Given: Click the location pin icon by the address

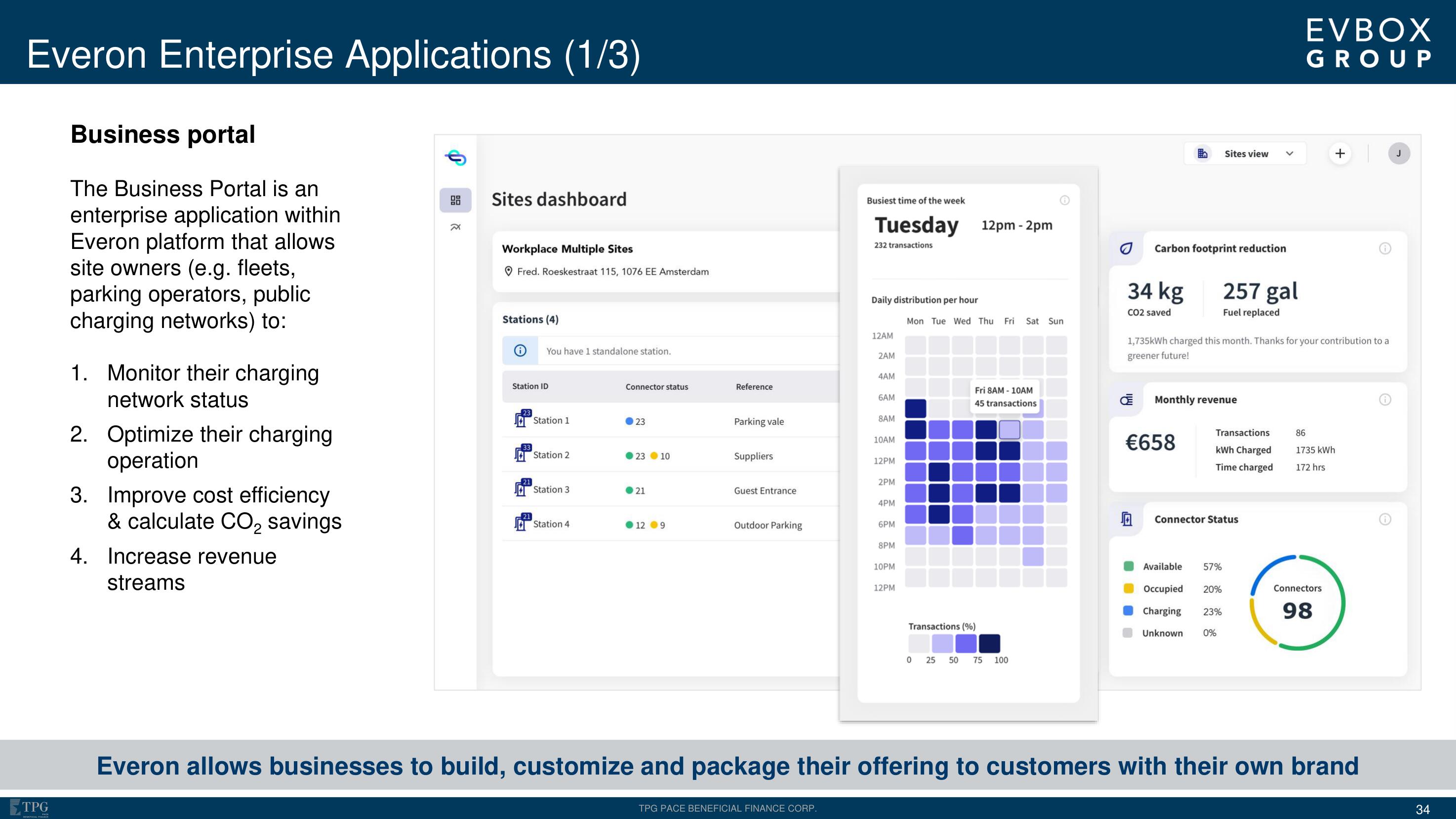Looking at the screenshot, I should coord(508,271).
